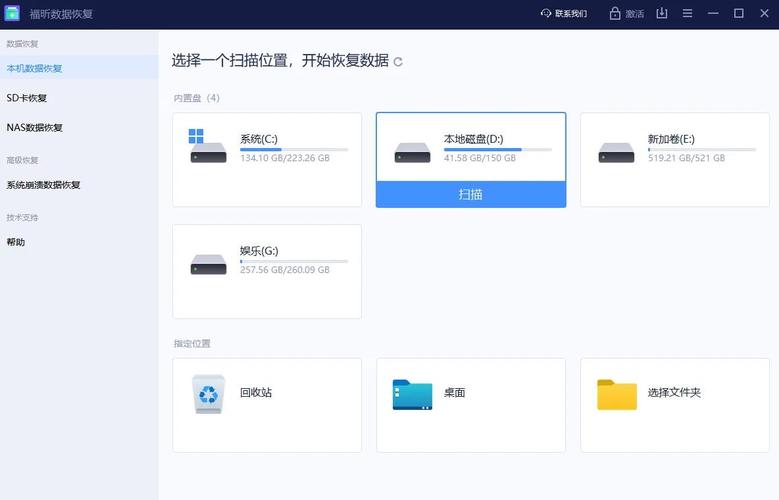Open 联系我们 contact support
This screenshot has width=779, height=500.
click(x=564, y=13)
